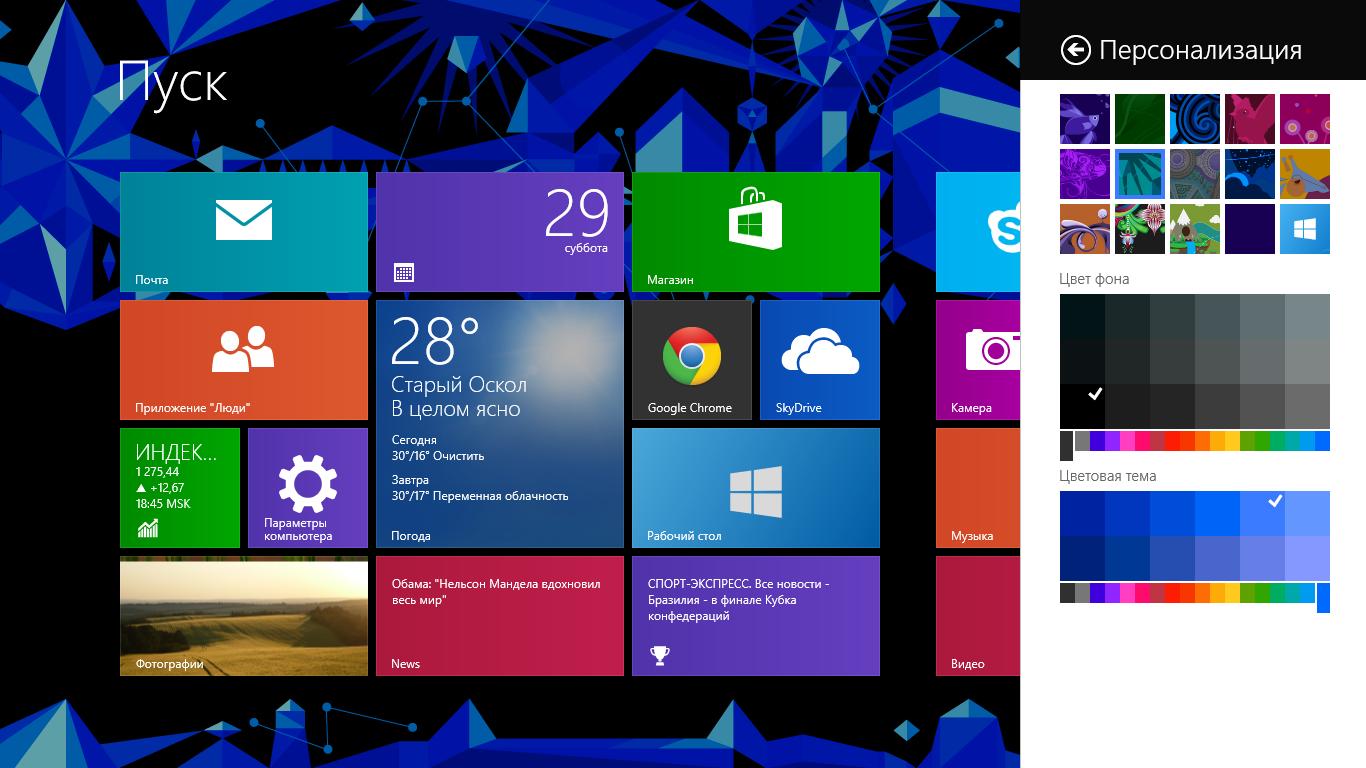Viewport: 1366px width, 768px height.
Task: Choose the night sky with moon thumbnail
Action: click(x=1250, y=174)
